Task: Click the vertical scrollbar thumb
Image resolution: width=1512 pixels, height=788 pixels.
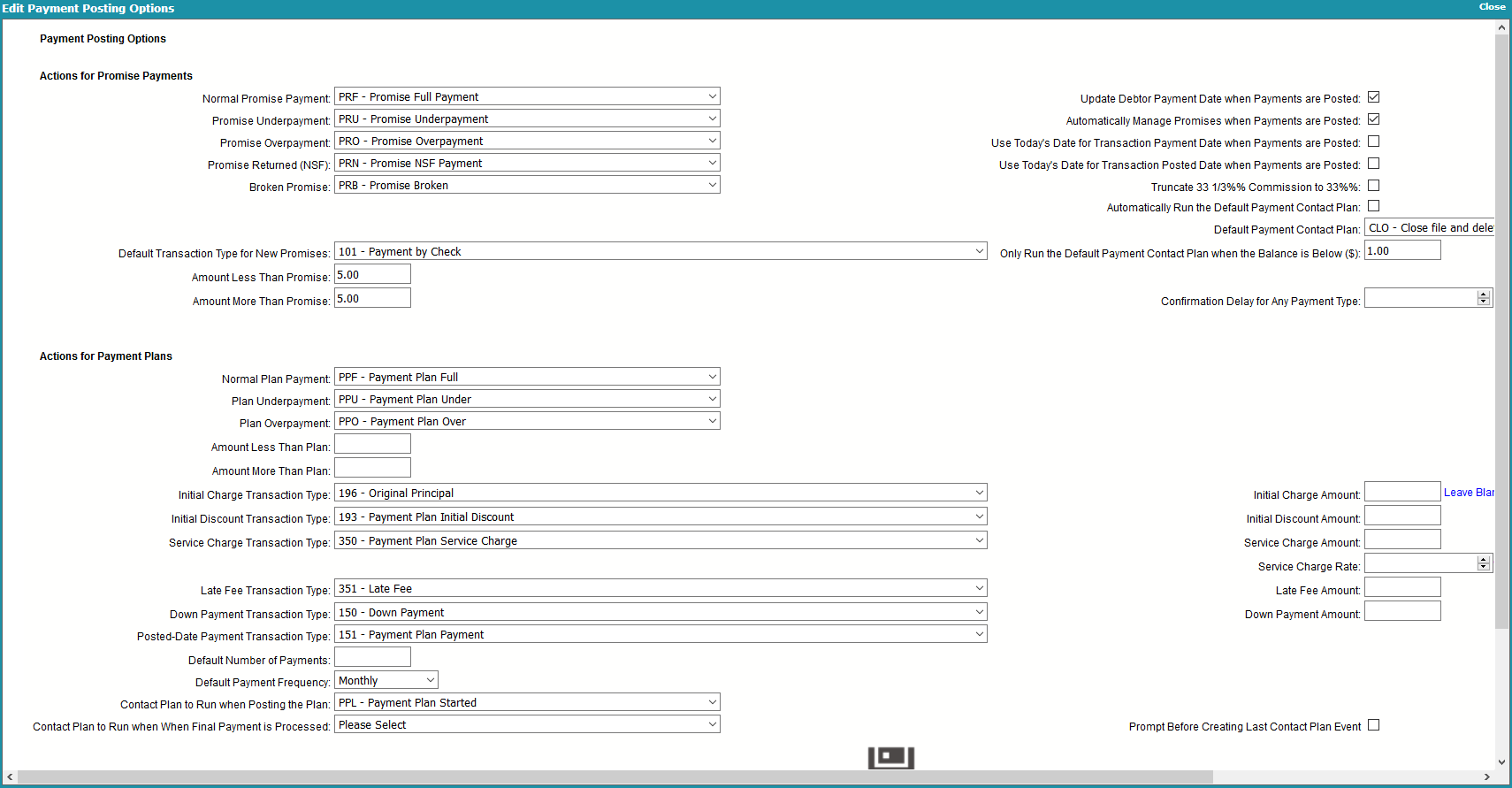Action: tap(1501, 332)
